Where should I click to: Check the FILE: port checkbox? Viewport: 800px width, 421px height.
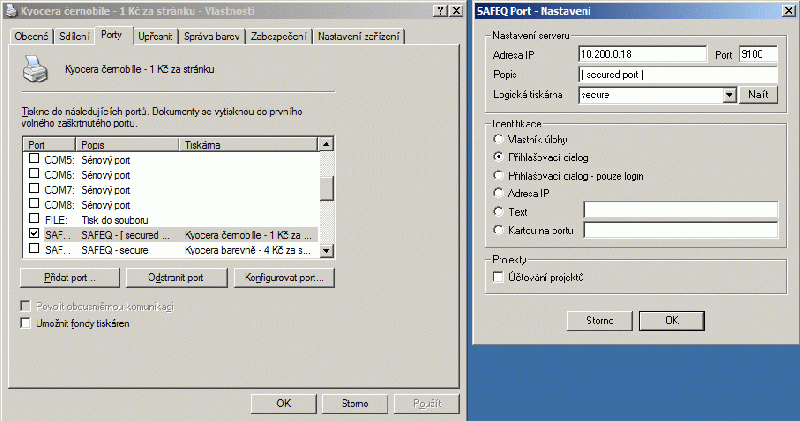tap(34, 218)
